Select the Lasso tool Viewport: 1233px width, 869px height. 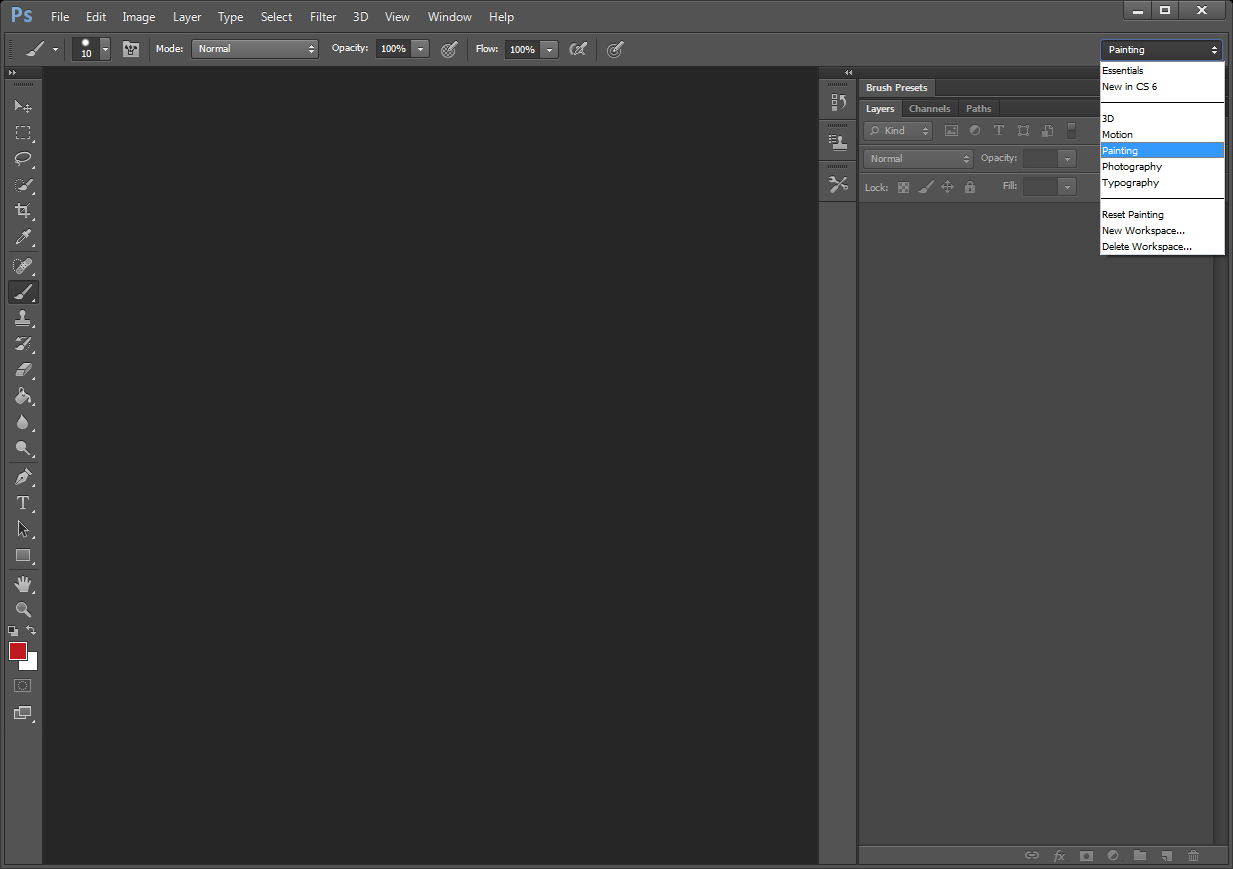coord(22,159)
